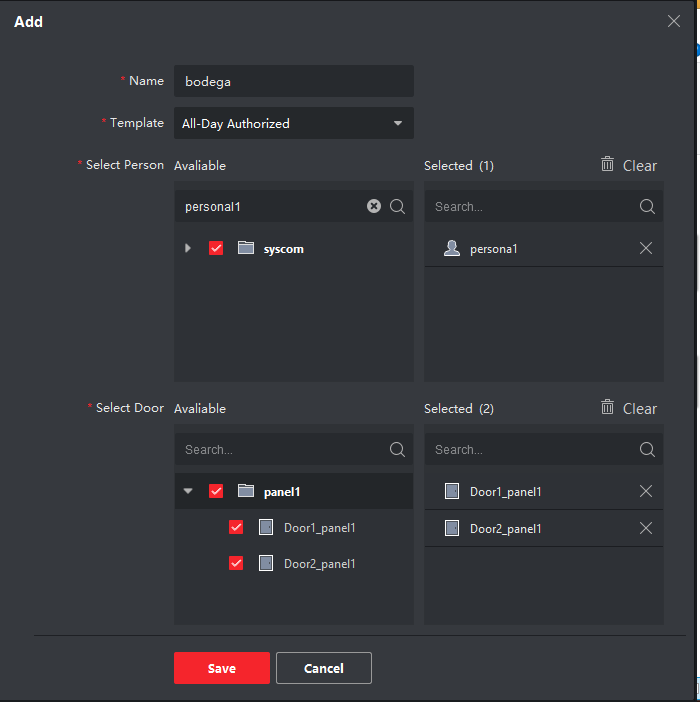Viewport: 700px width, 702px height.
Task: Uncheck the panel1 checkbox
Action: click(216, 491)
